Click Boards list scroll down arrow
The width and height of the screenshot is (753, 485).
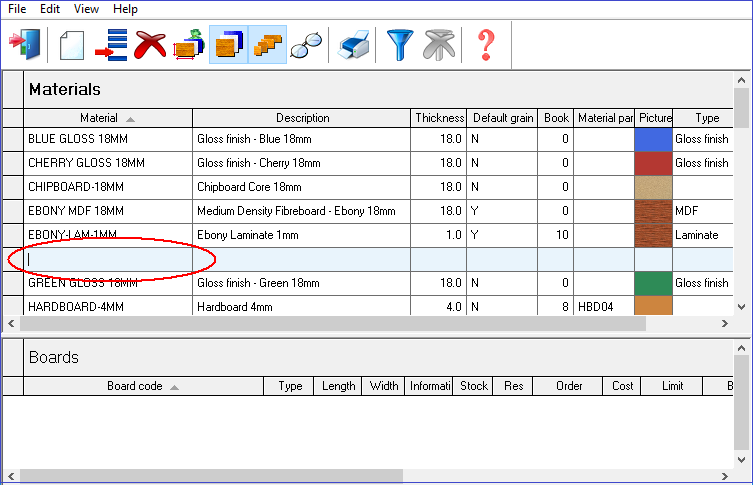click(x=741, y=460)
